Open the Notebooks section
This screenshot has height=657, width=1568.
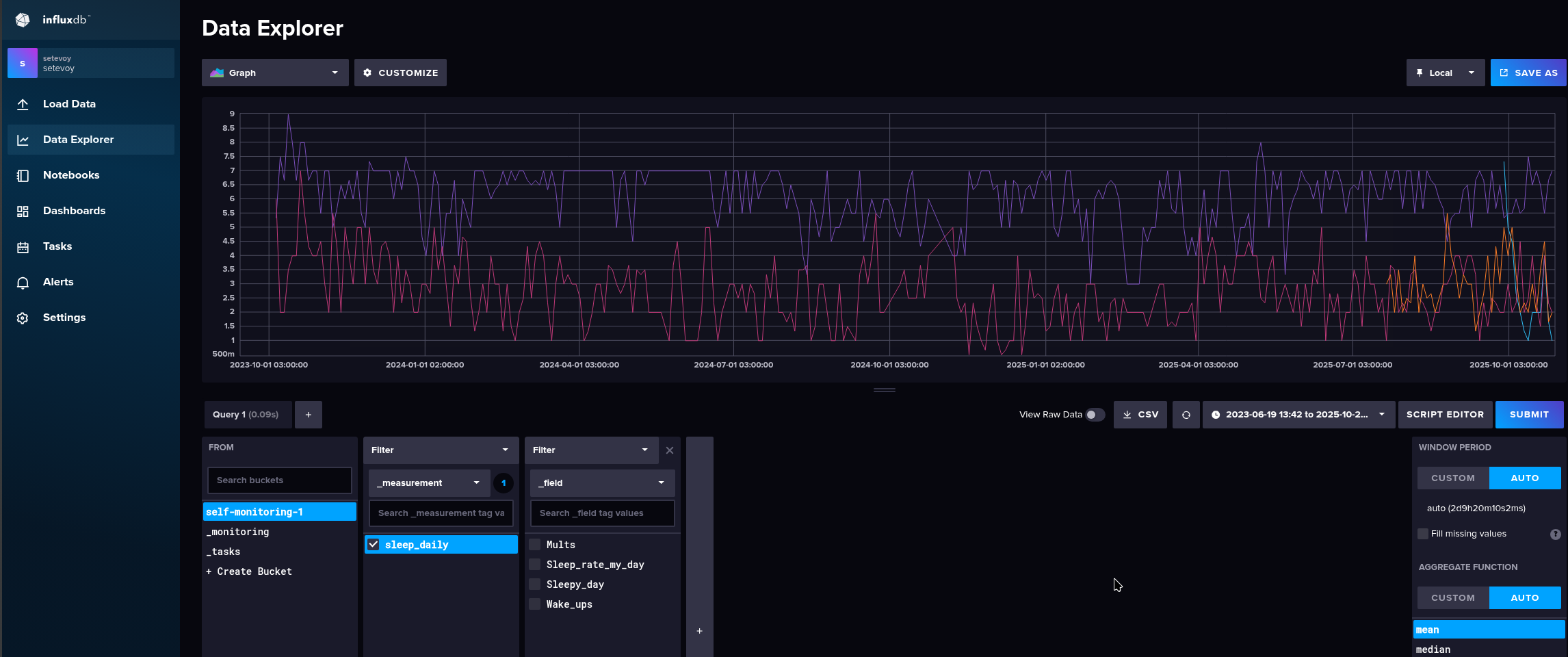(x=71, y=175)
